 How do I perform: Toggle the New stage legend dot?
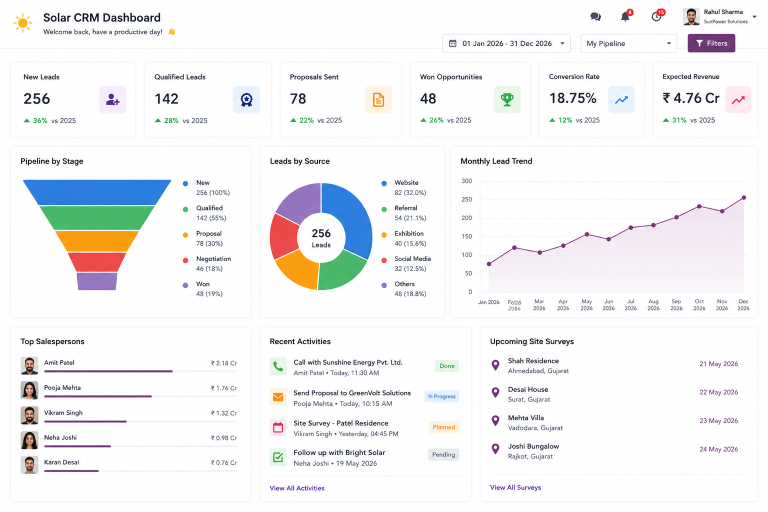point(185,184)
